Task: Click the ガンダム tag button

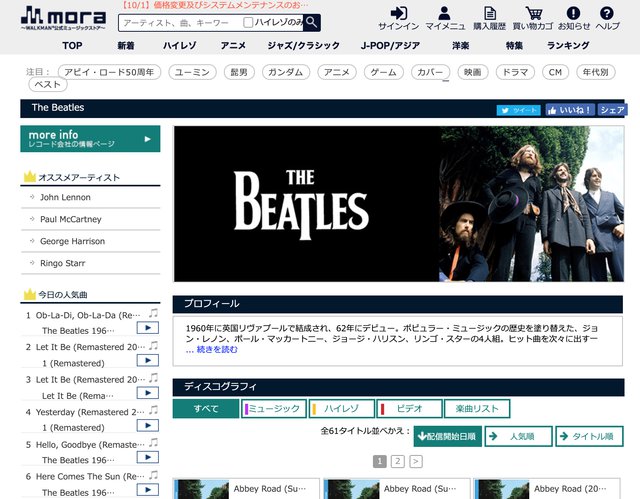Action: point(285,72)
